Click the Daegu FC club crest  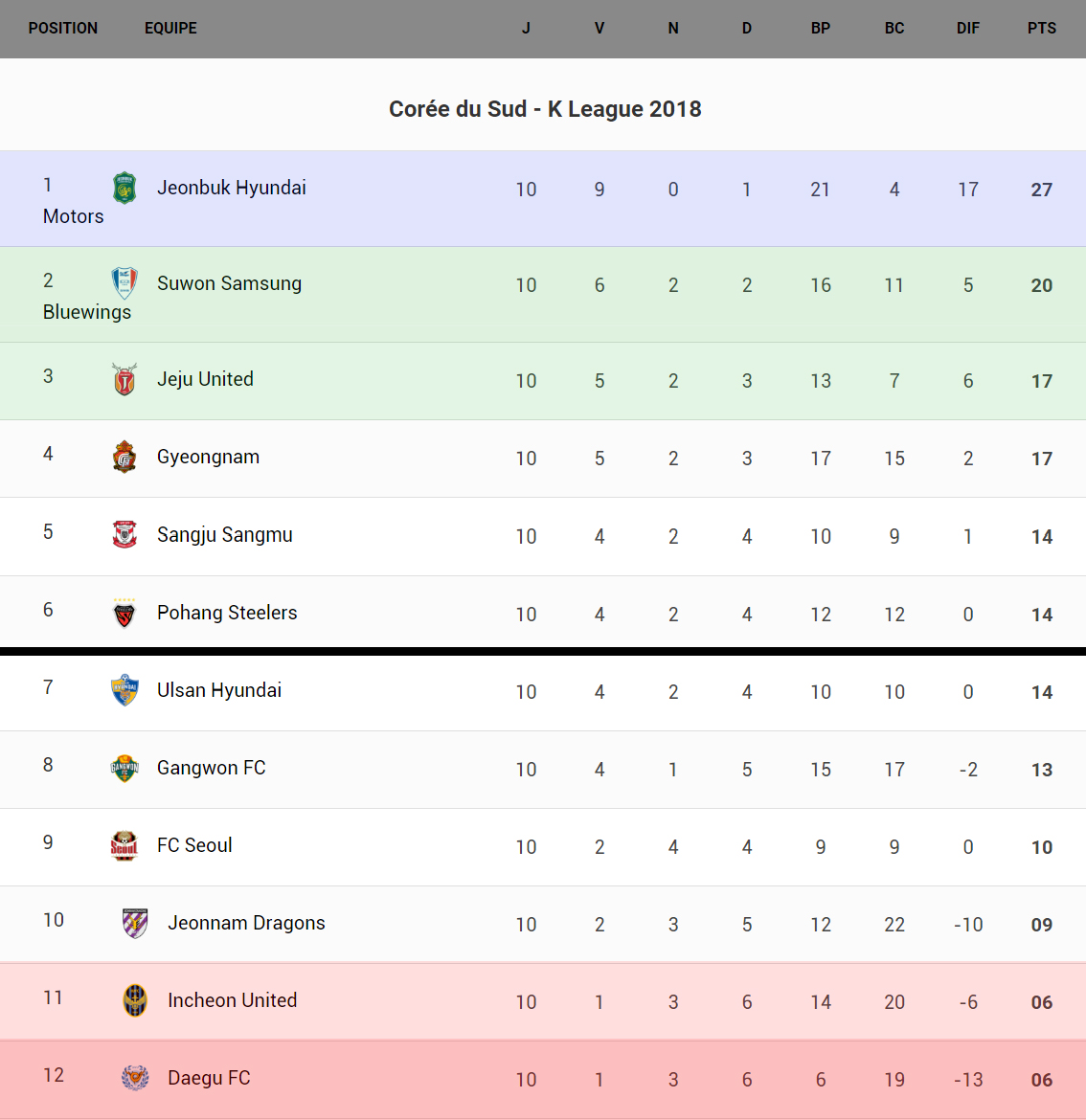(x=135, y=1078)
